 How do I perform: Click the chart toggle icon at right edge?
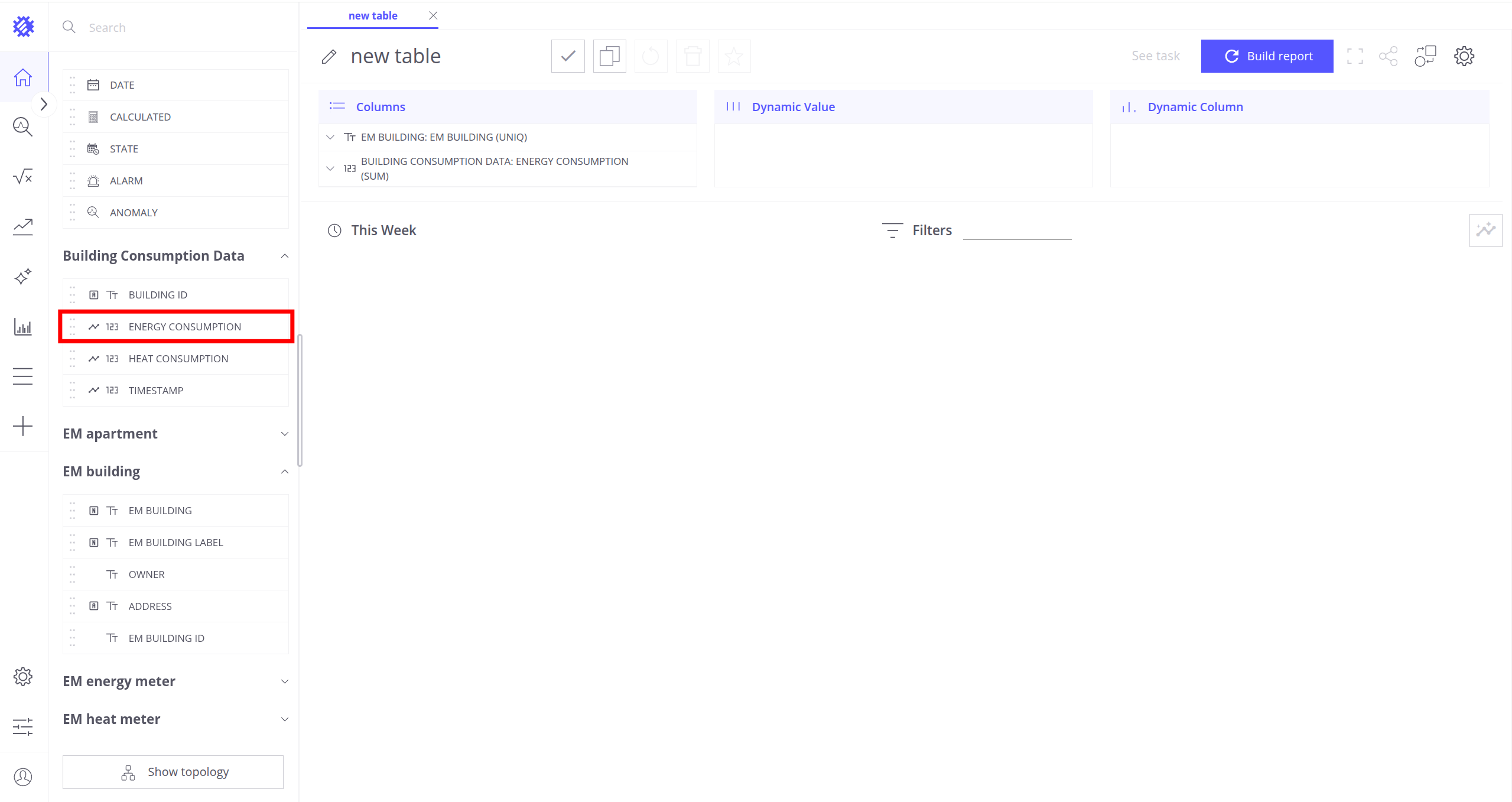1485,230
